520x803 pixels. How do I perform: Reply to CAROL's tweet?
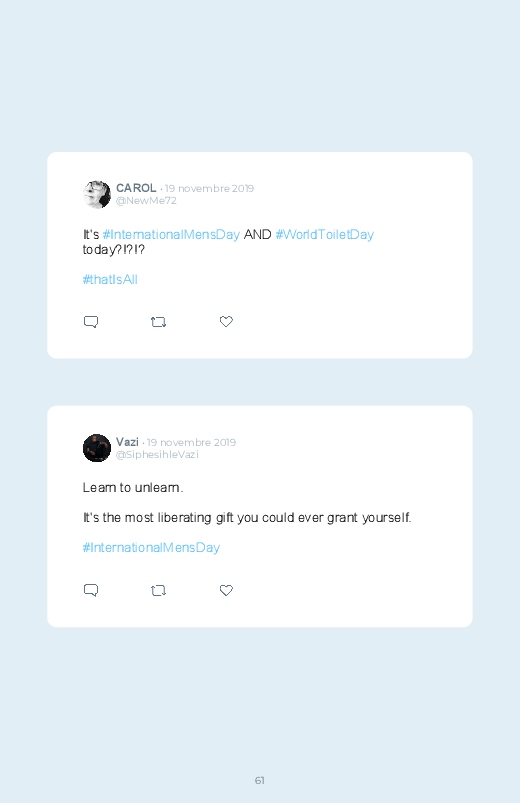click(91, 322)
